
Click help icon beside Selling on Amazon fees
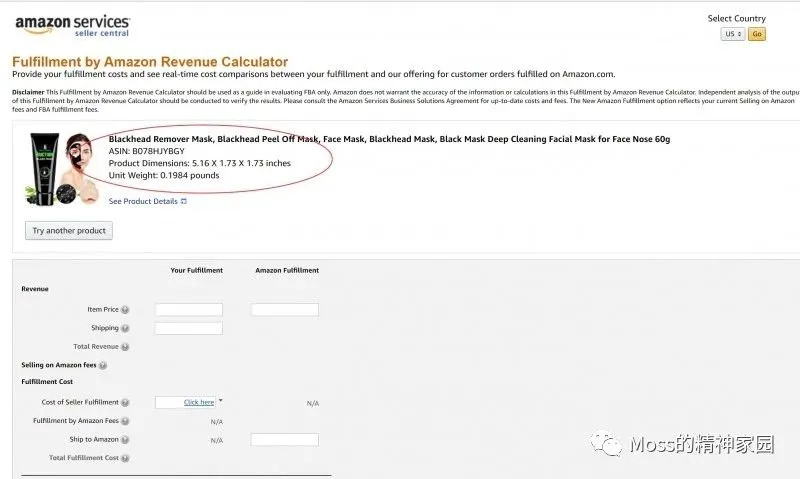coord(103,365)
